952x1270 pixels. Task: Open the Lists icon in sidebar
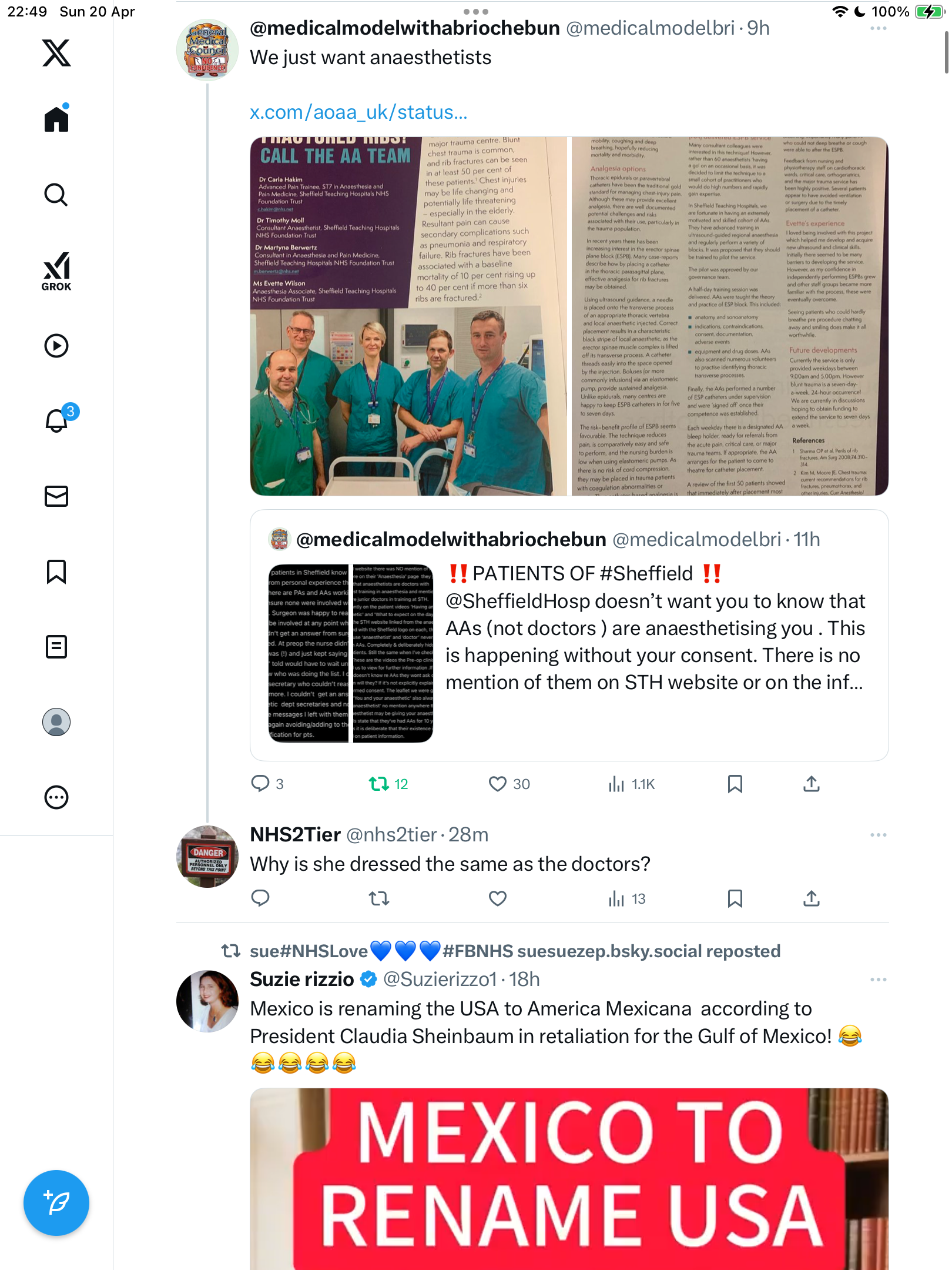pos(56,647)
